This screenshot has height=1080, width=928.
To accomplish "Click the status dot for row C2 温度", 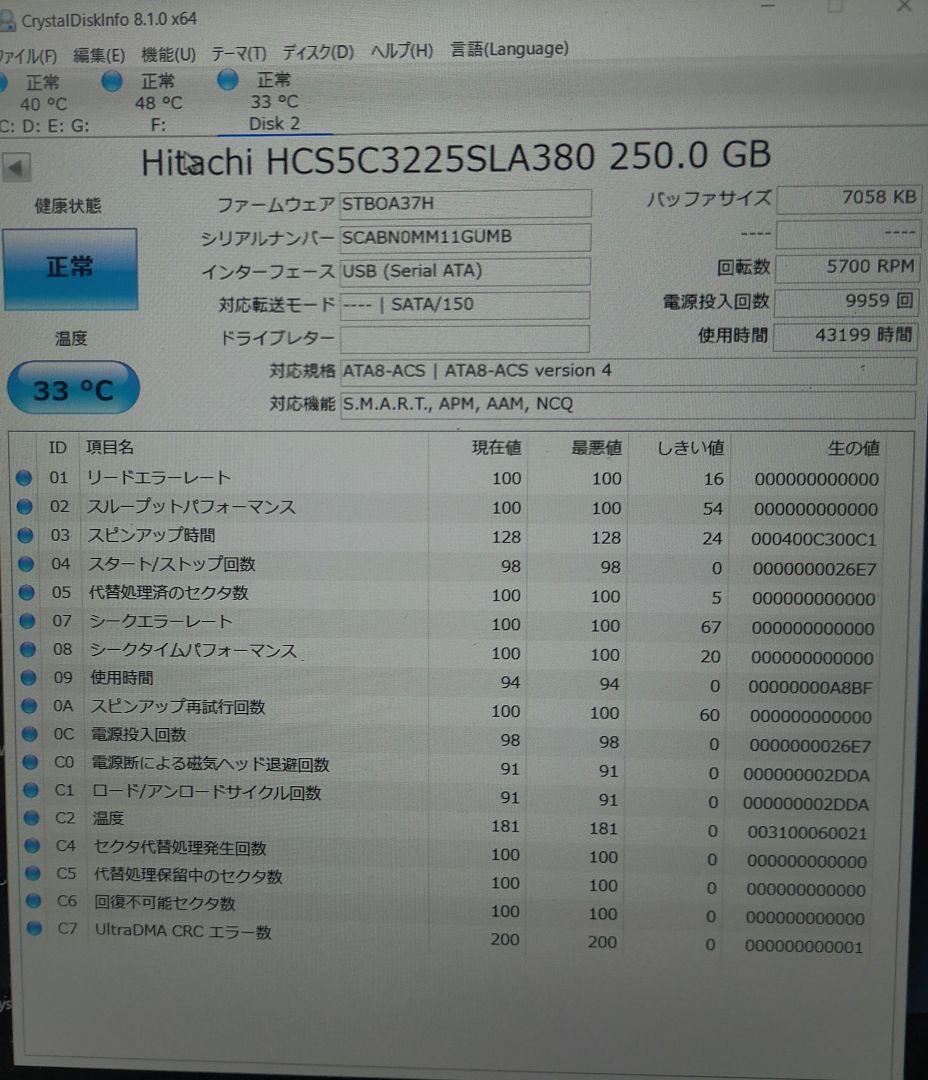I will click(x=32, y=818).
